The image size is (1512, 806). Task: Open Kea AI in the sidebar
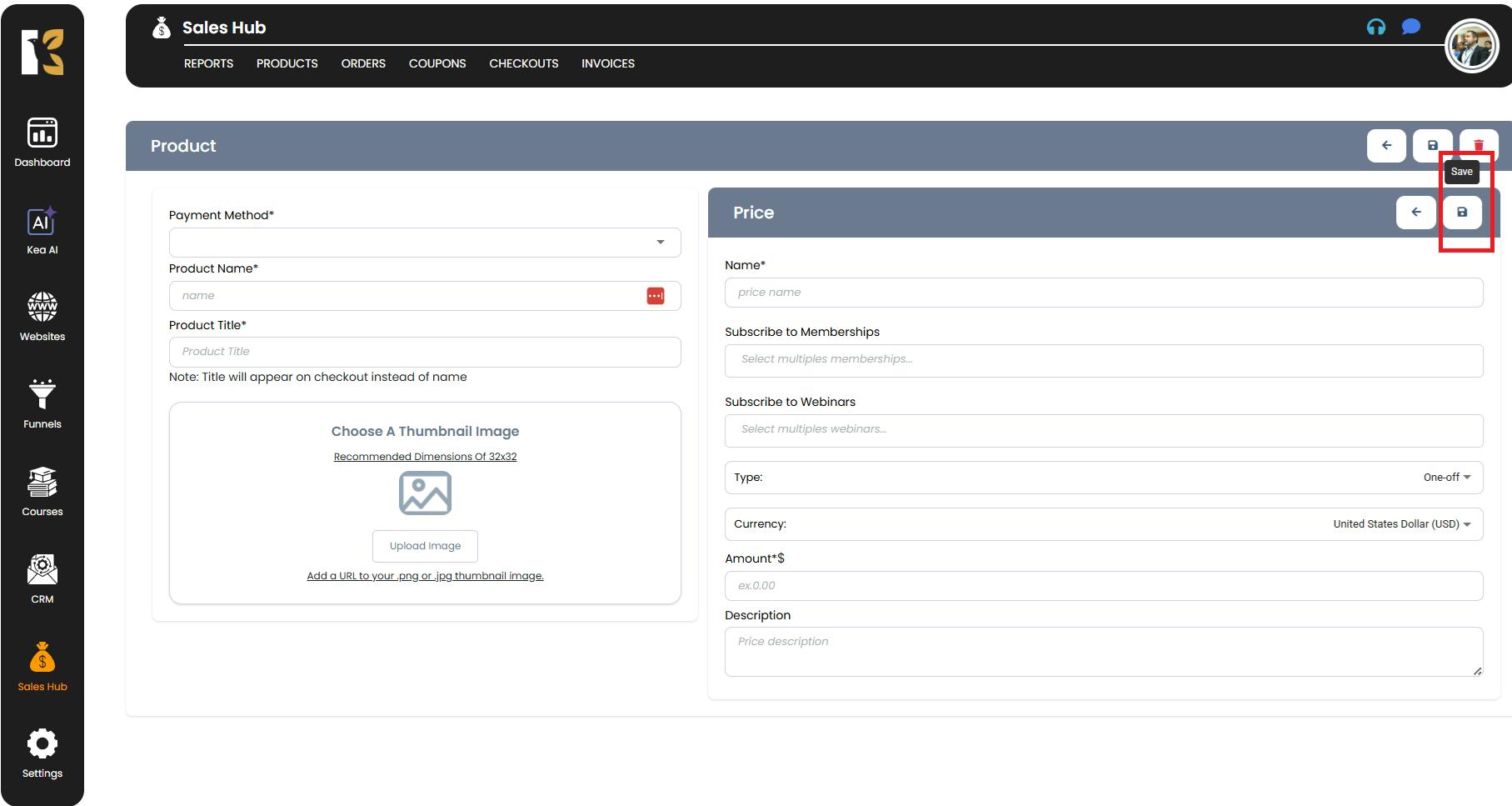[x=42, y=230]
